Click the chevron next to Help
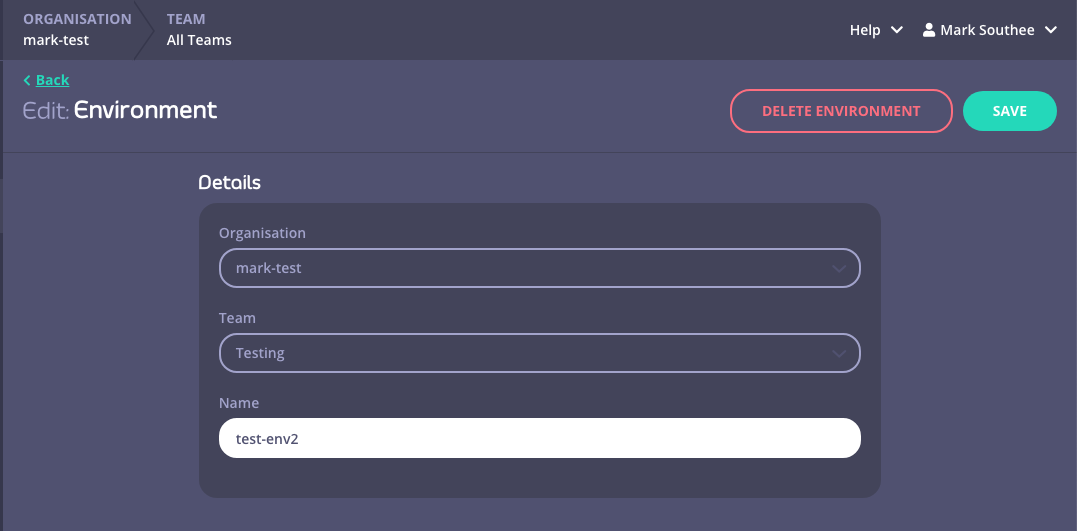This screenshot has height=531, width=1077. (897, 30)
